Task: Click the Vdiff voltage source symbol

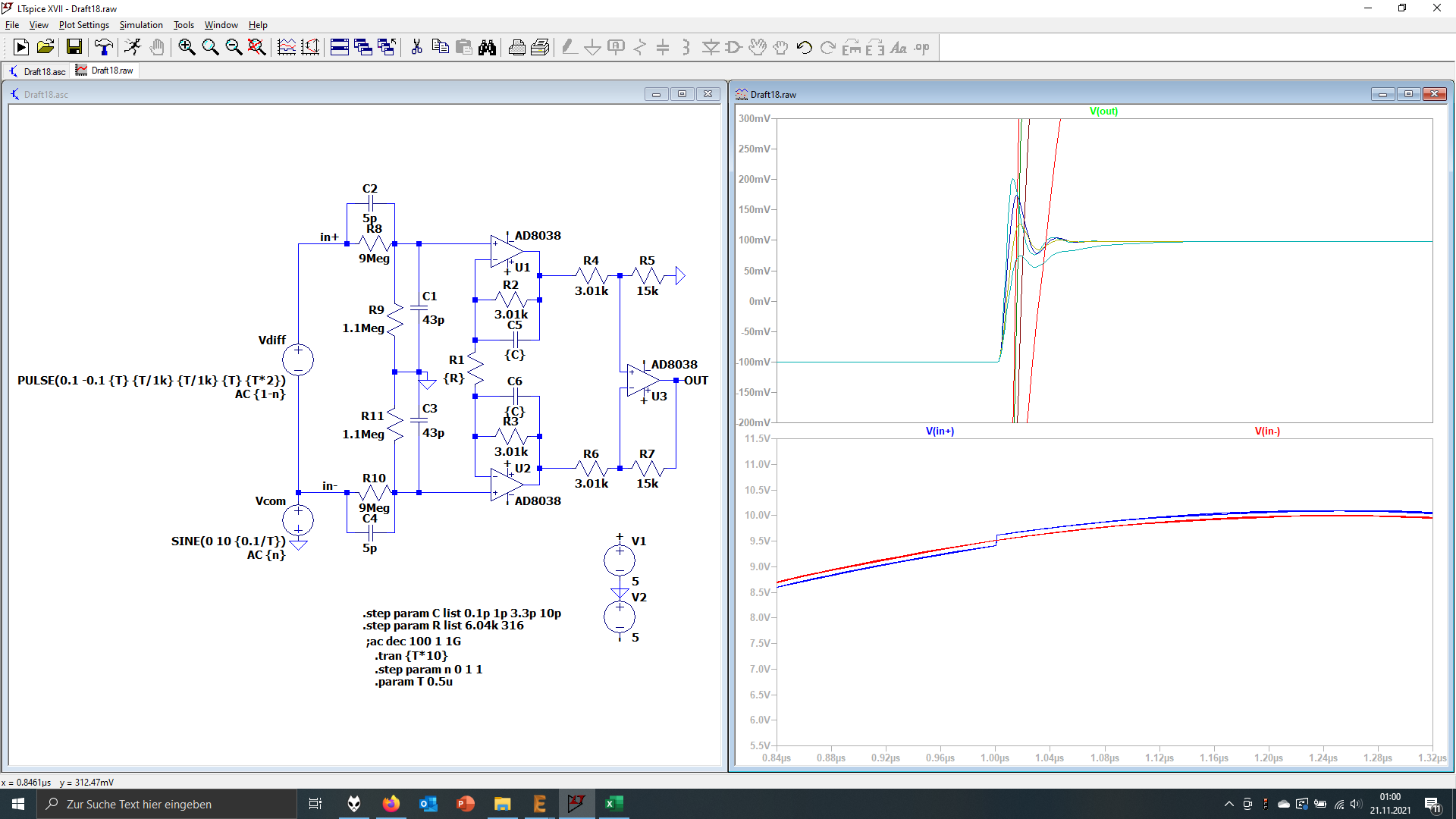Action: (298, 359)
